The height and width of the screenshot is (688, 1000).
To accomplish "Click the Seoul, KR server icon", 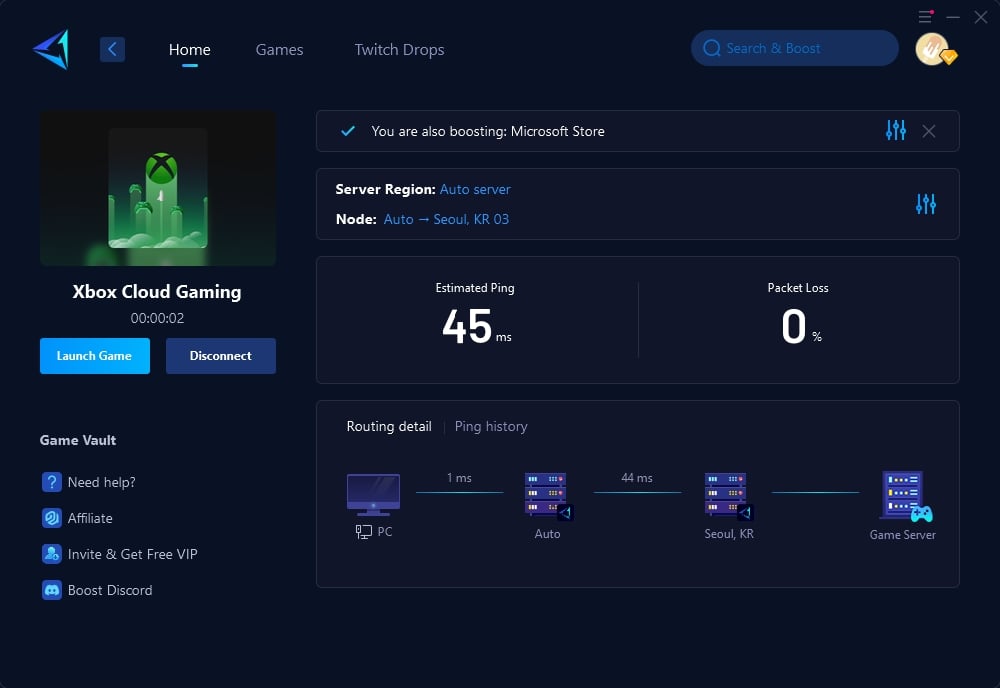I will (x=728, y=496).
